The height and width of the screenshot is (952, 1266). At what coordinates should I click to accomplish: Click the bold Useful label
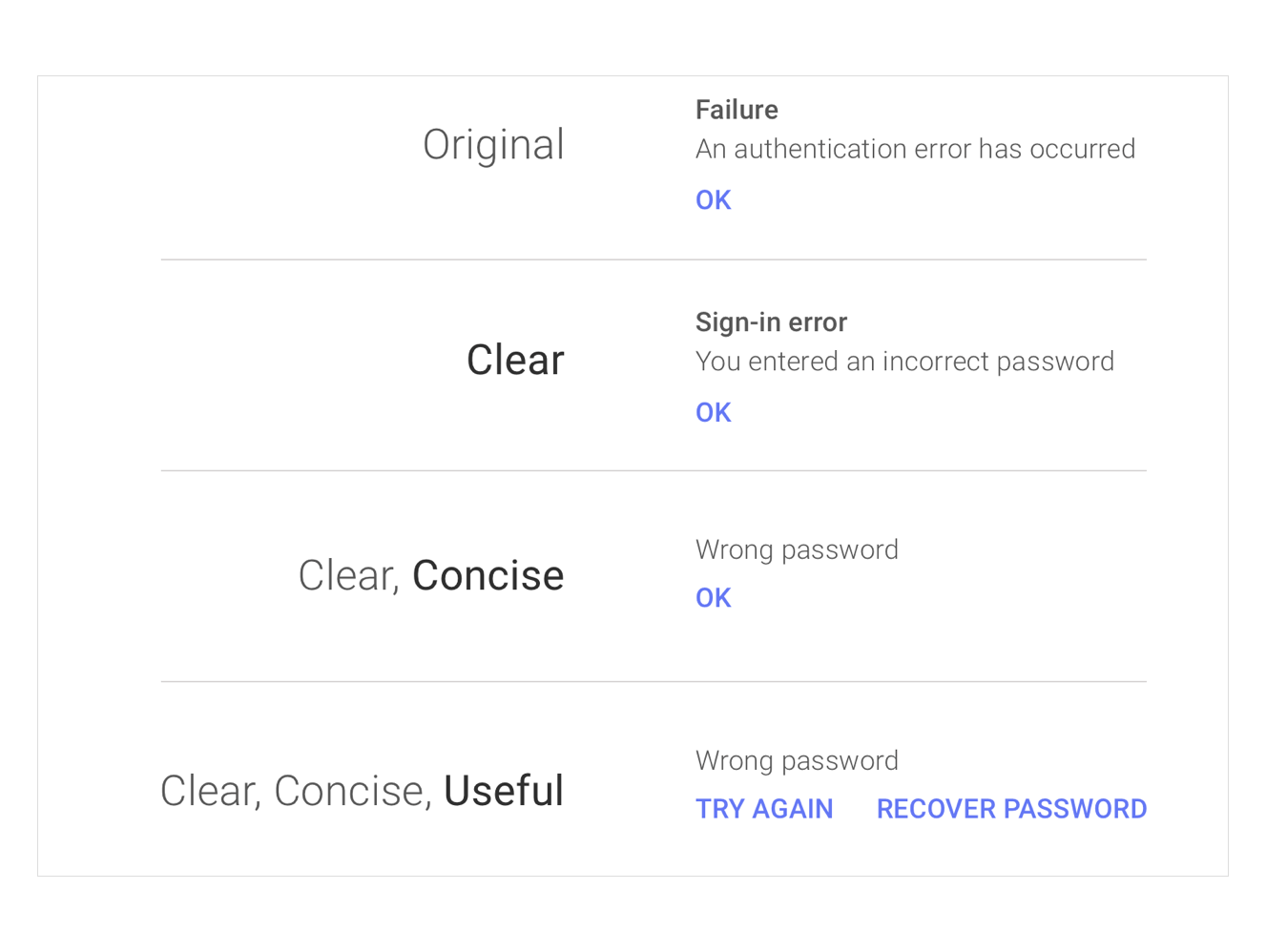tap(504, 792)
